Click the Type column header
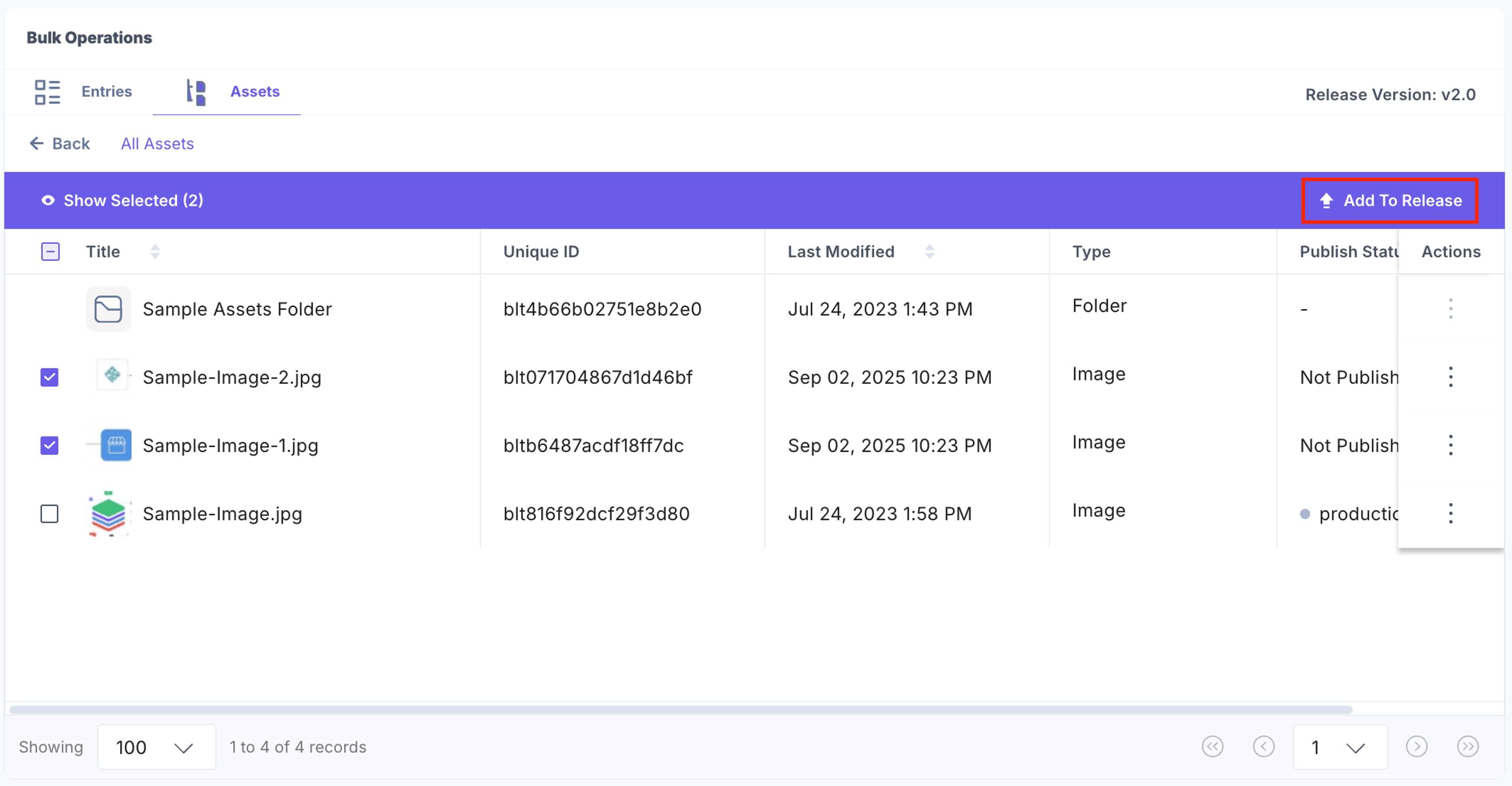Image resolution: width=1512 pixels, height=786 pixels. tap(1091, 252)
